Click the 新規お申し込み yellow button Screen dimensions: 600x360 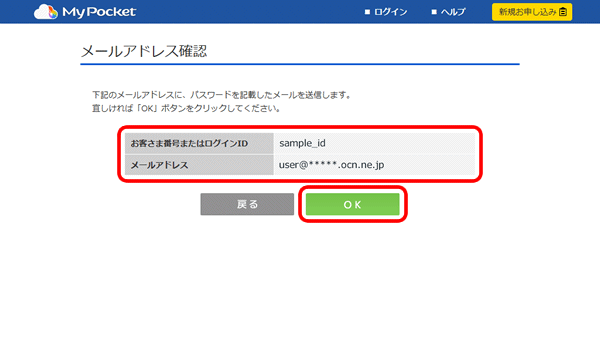(532, 12)
